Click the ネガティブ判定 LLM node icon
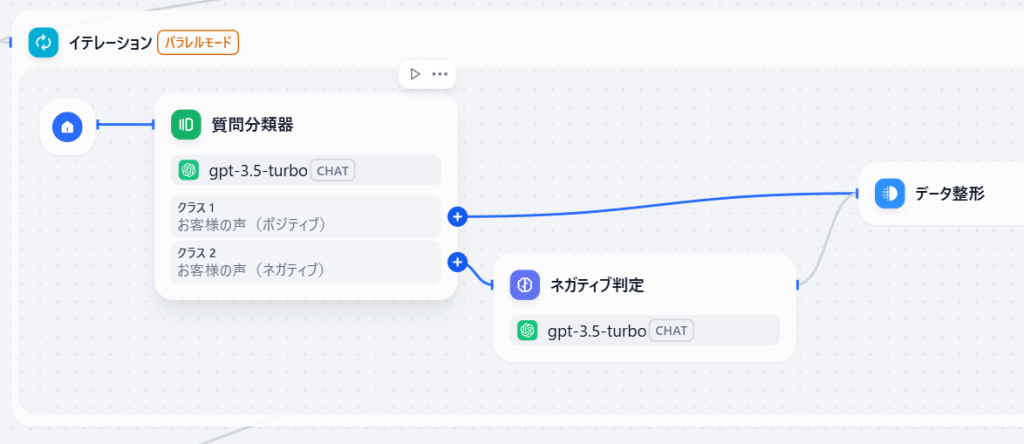Screen dimensions: 1024x444 point(525,285)
